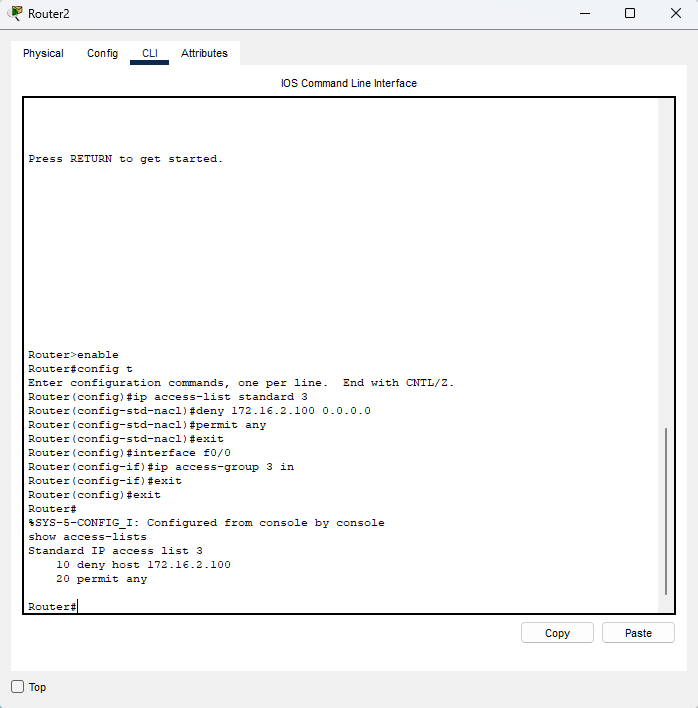Click 'ip access-list standard 3' command line
Viewport: 698px width, 708px height.
(168, 397)
